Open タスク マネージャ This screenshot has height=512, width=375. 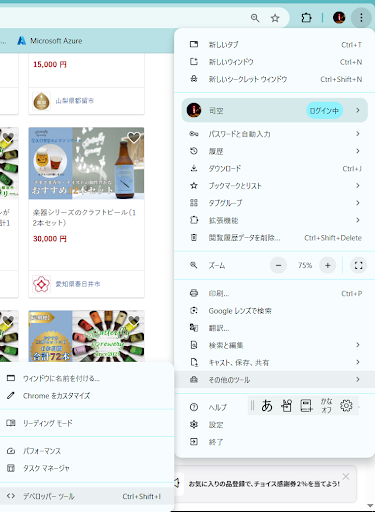point(87,468)
